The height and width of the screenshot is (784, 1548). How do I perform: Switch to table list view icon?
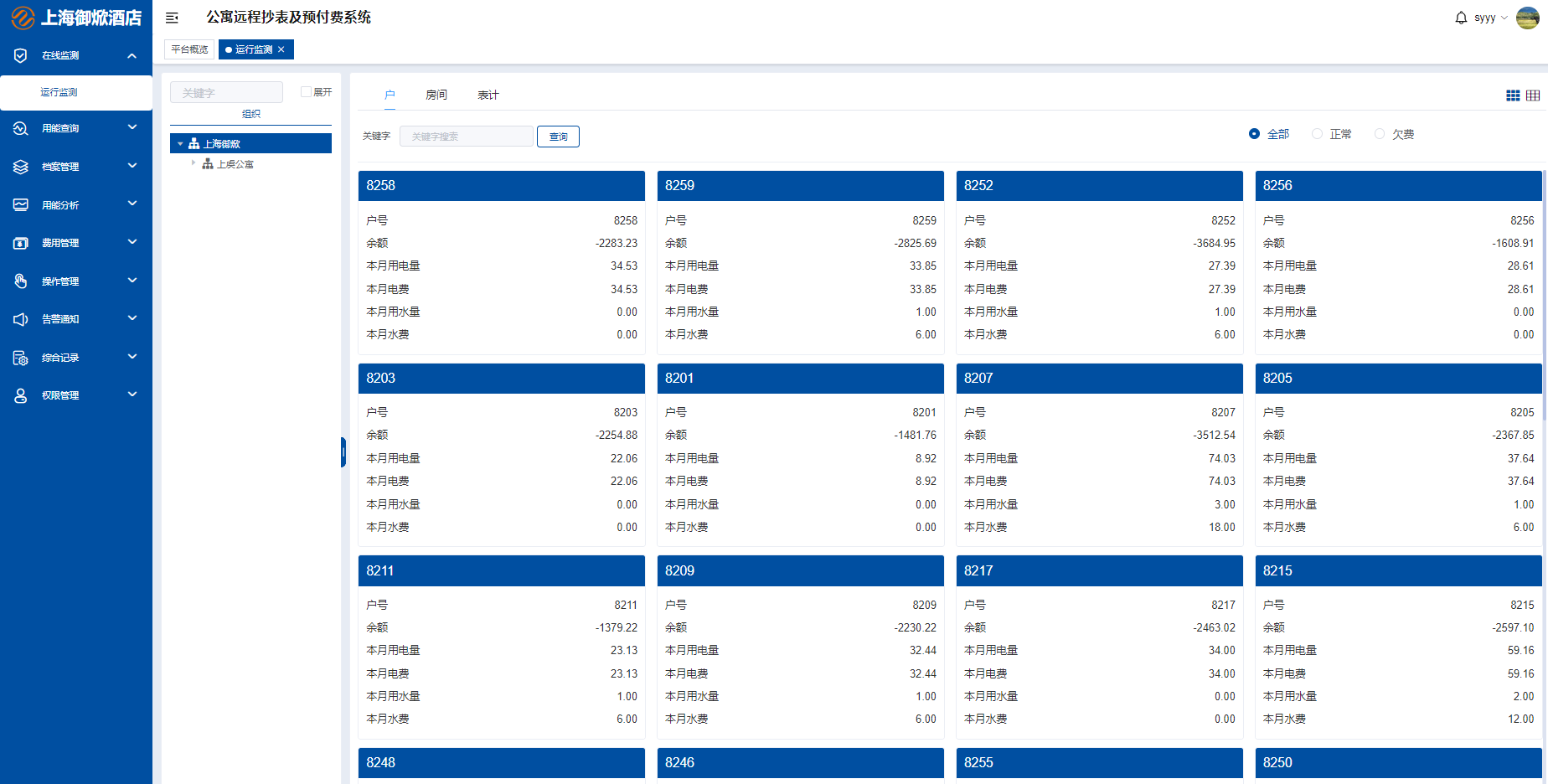pyautogui.click(x=1533, y=95)
